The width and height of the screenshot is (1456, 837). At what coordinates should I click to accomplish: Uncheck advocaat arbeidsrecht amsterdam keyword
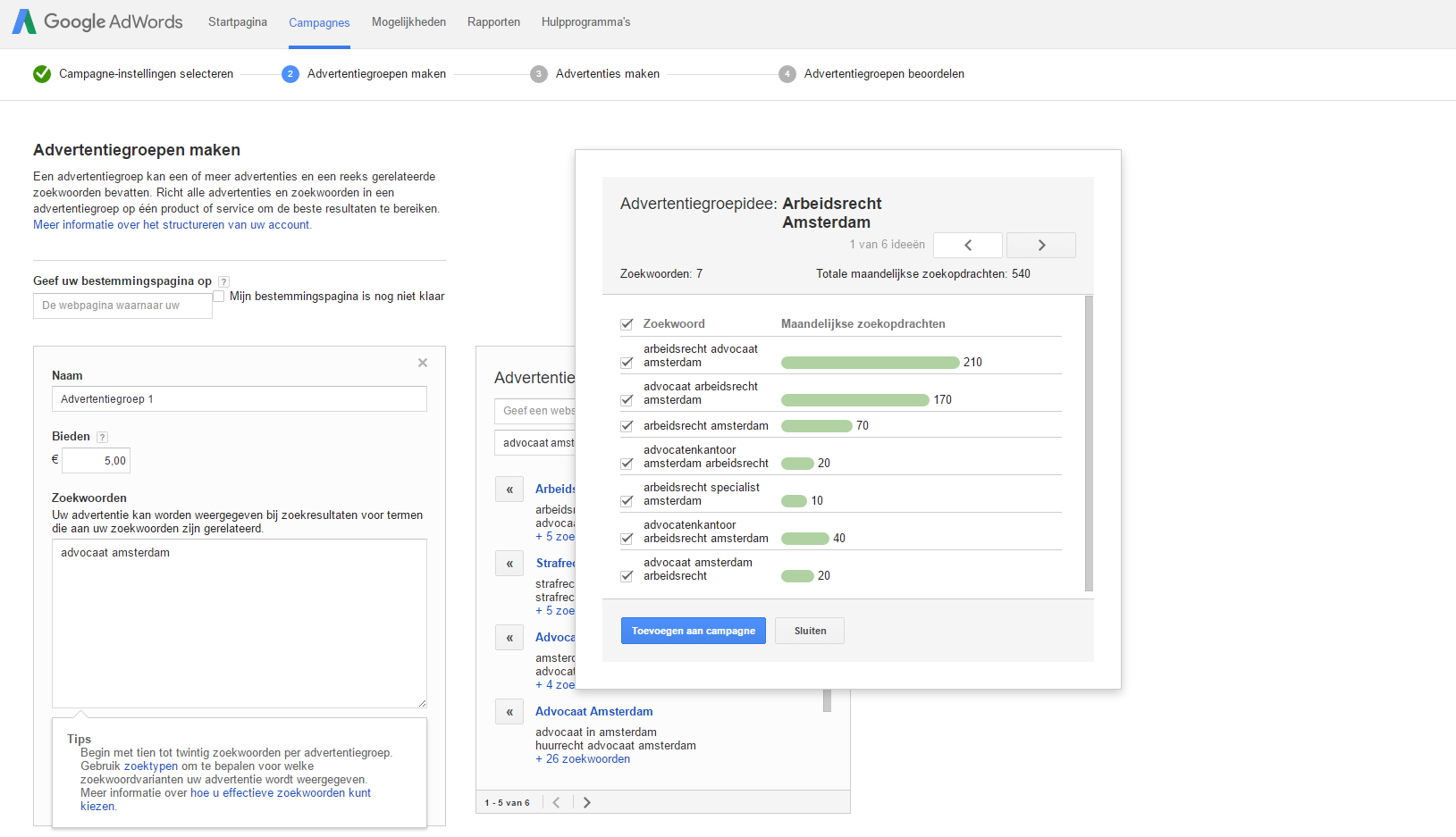click(627, 400)
